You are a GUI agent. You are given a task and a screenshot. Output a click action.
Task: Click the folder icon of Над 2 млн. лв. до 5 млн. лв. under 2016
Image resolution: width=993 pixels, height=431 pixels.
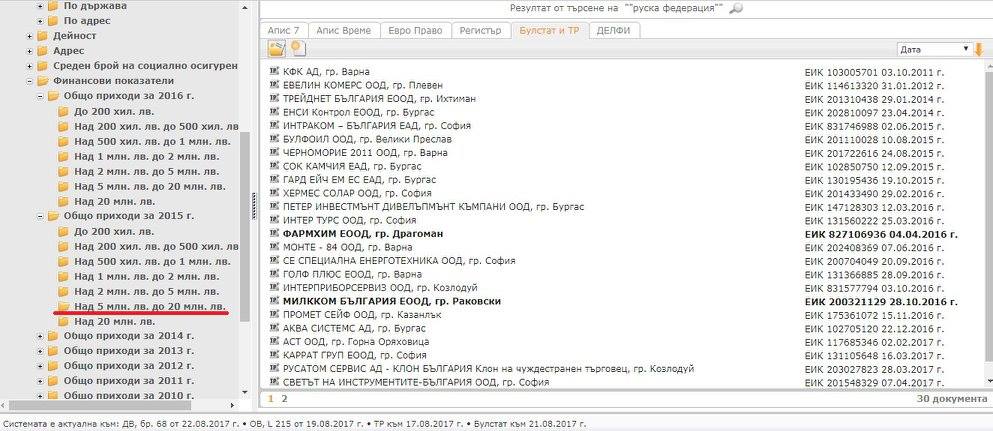click(63, 172)
